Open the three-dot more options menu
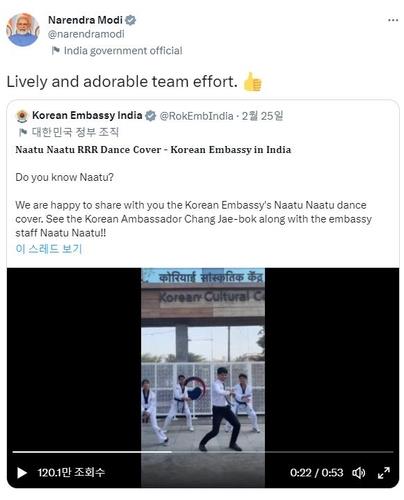 coord(393,20)
